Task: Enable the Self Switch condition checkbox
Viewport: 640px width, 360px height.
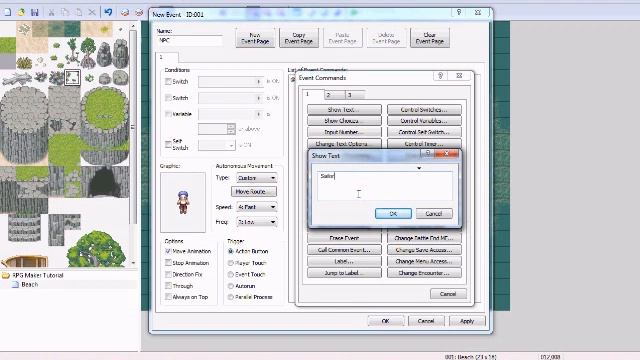Action: 168,144
